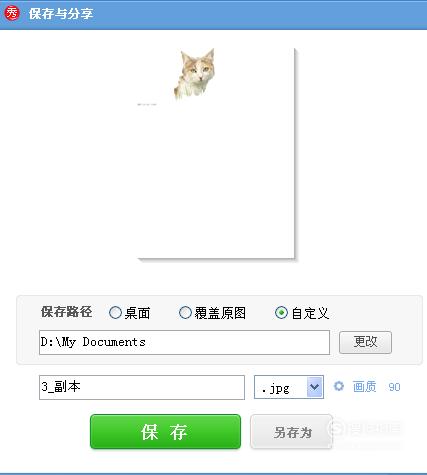Viewport: 427px width, 475px height.
Task: Click the 保存路径 label
Action: click(x=66, y=312)
